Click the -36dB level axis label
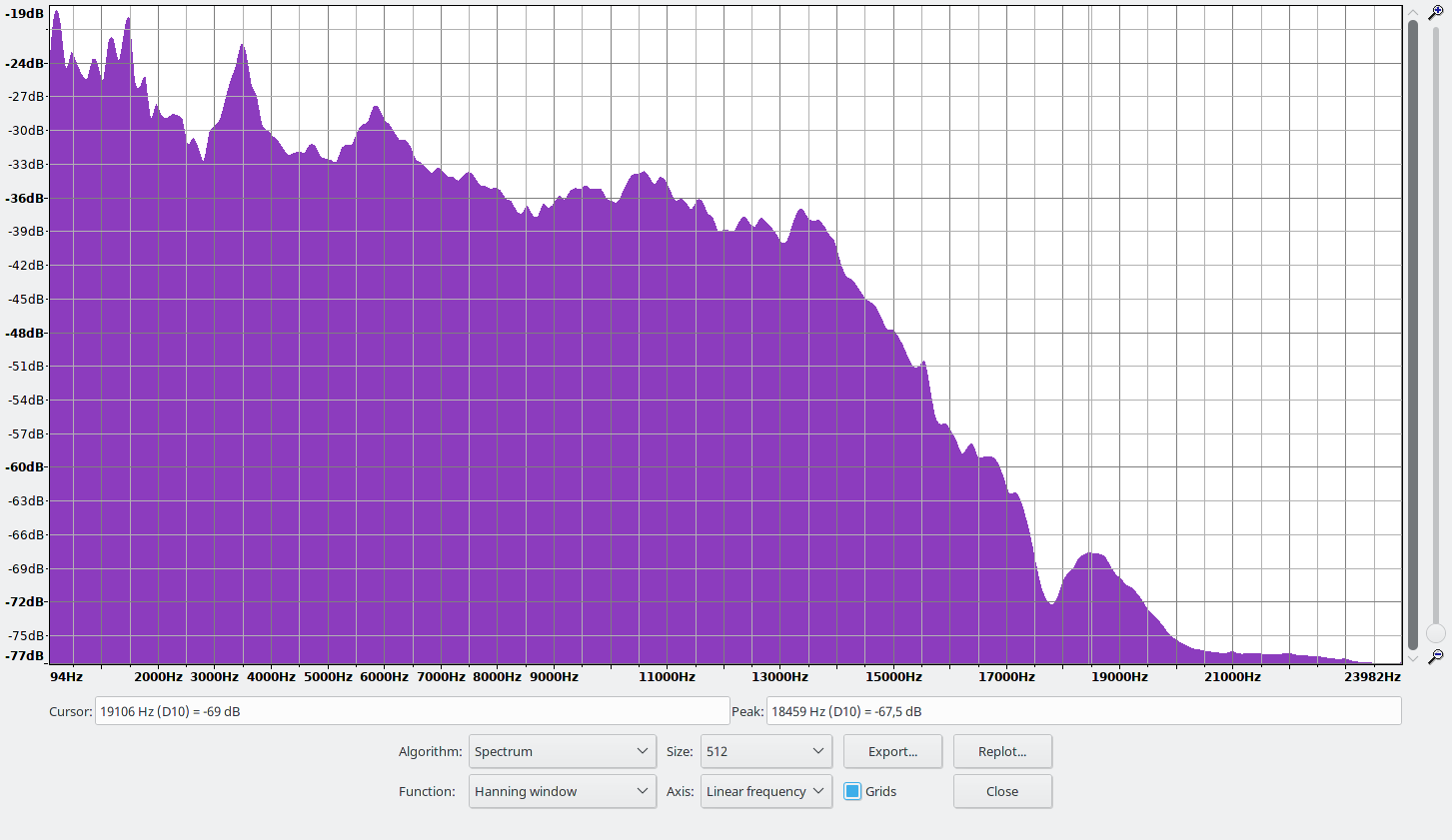Viewport: 1452px width, 840px height. (x=25, y=198)
